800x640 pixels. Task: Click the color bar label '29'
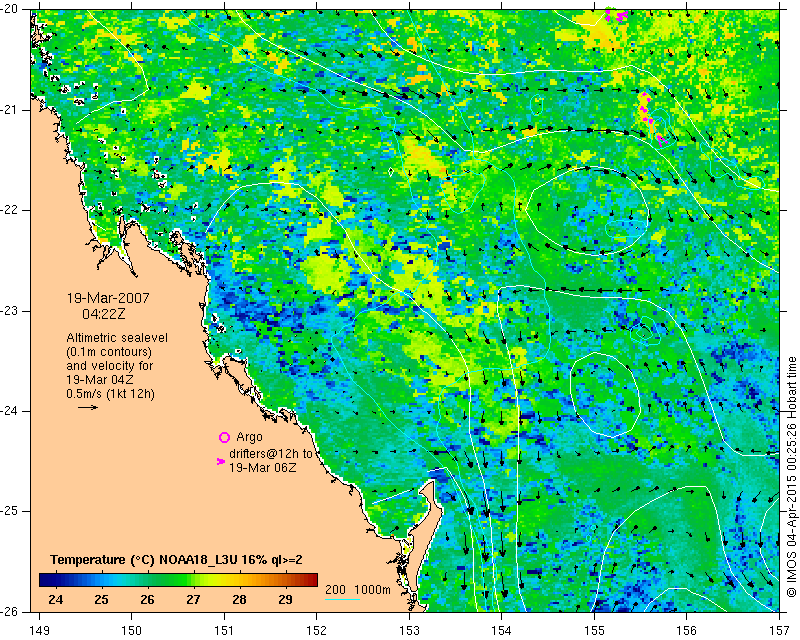(x=285, y=599)
